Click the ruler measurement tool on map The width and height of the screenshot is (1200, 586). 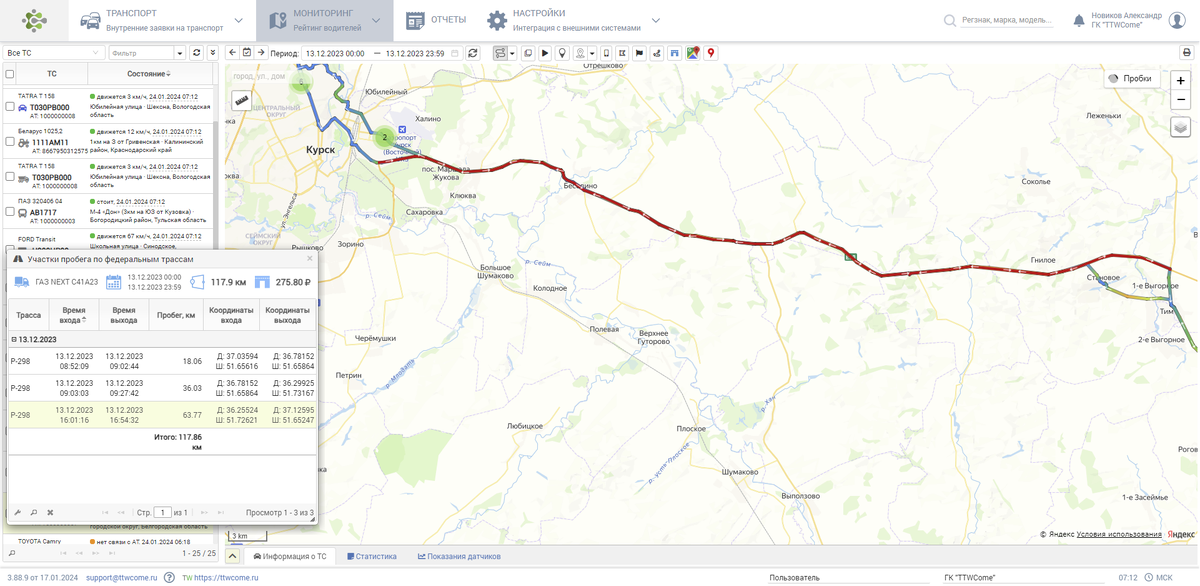tap(241, 100)
